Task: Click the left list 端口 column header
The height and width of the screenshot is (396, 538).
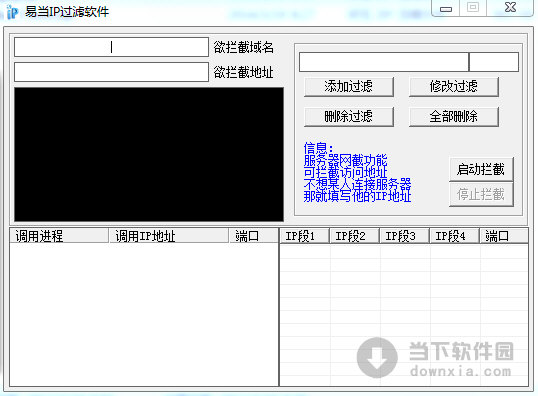Action: click(253, 236)
